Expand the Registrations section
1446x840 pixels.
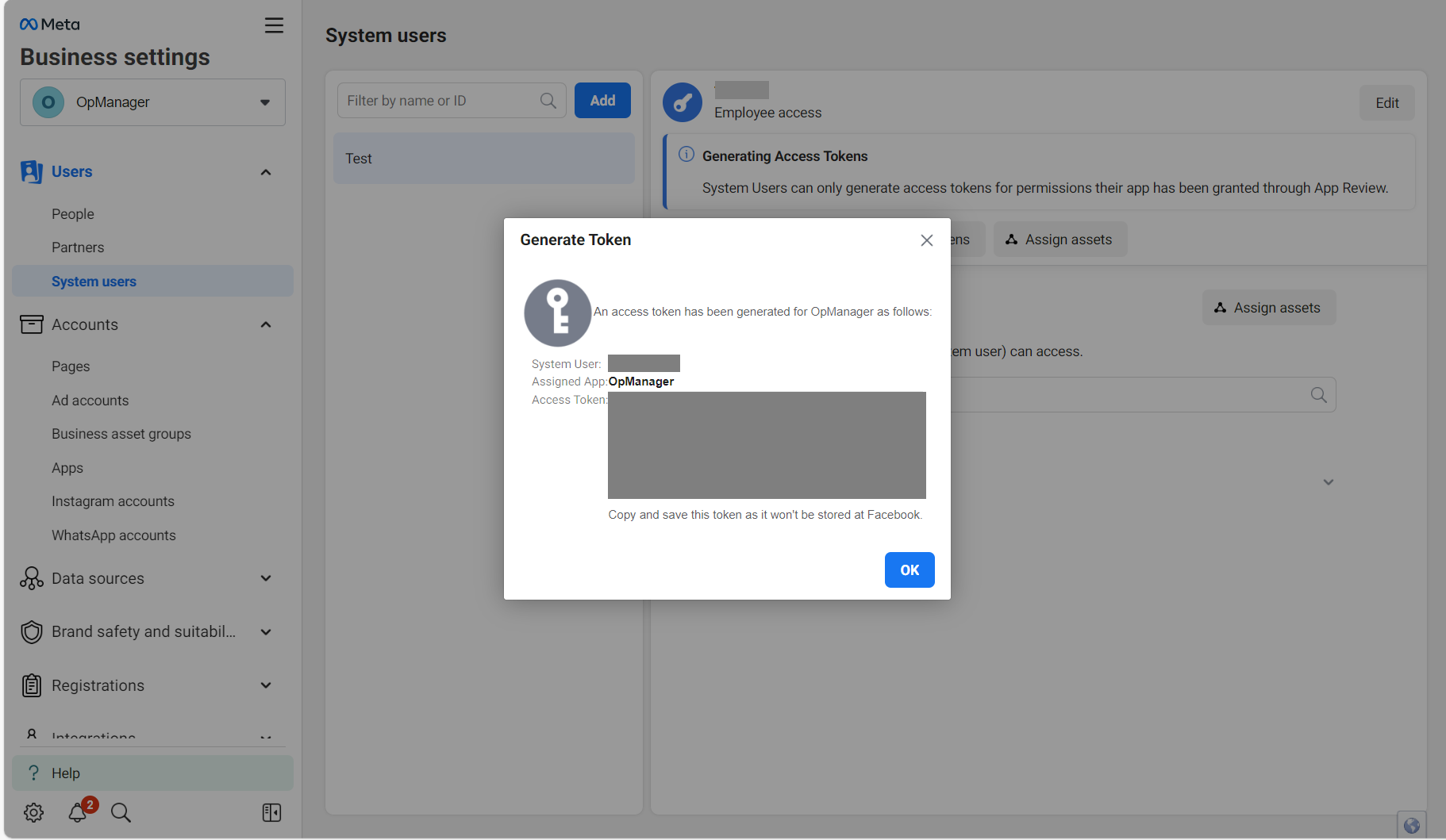click(x=266, y=685)
